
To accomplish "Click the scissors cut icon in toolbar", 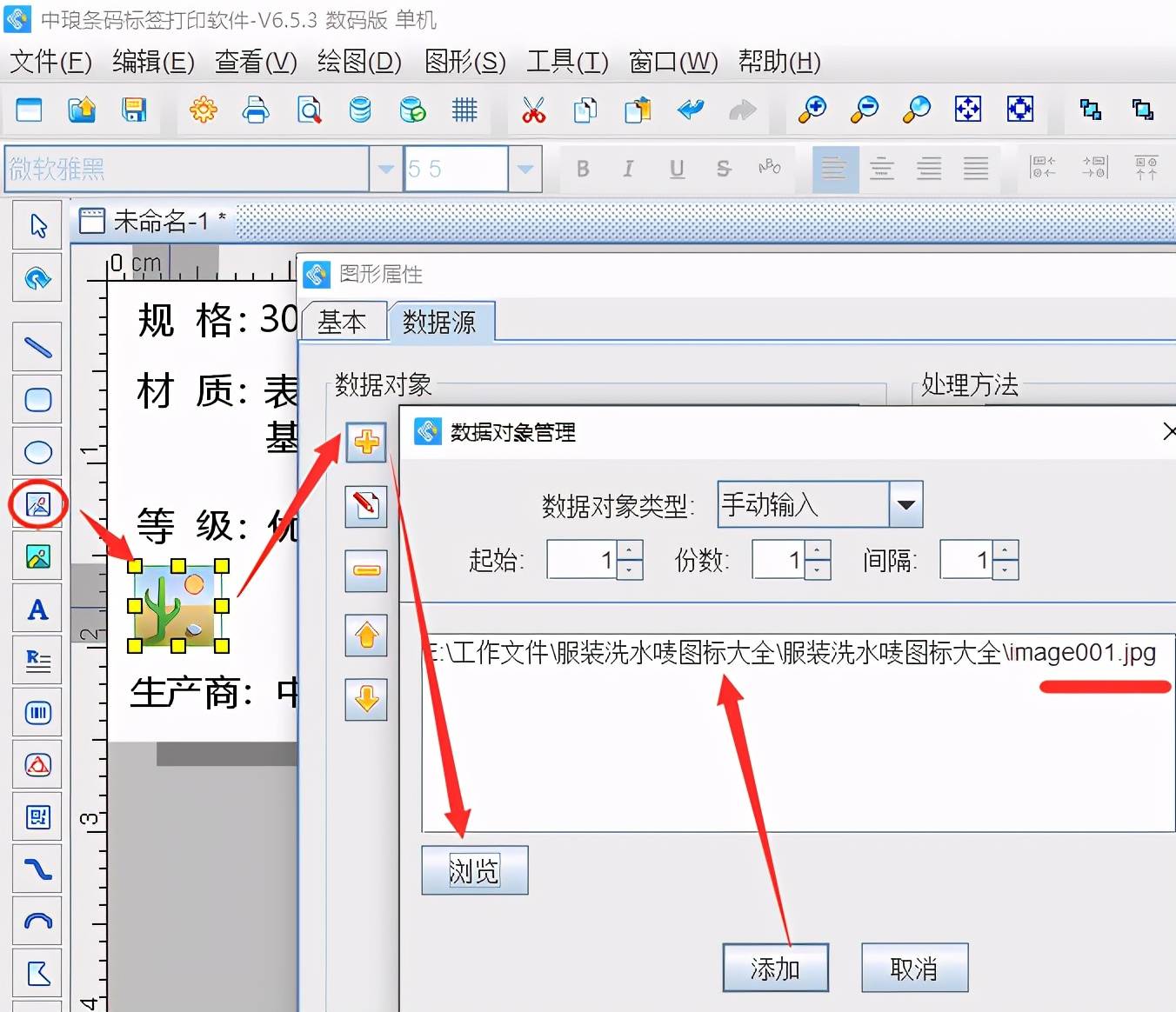I will tap(533, 110).
